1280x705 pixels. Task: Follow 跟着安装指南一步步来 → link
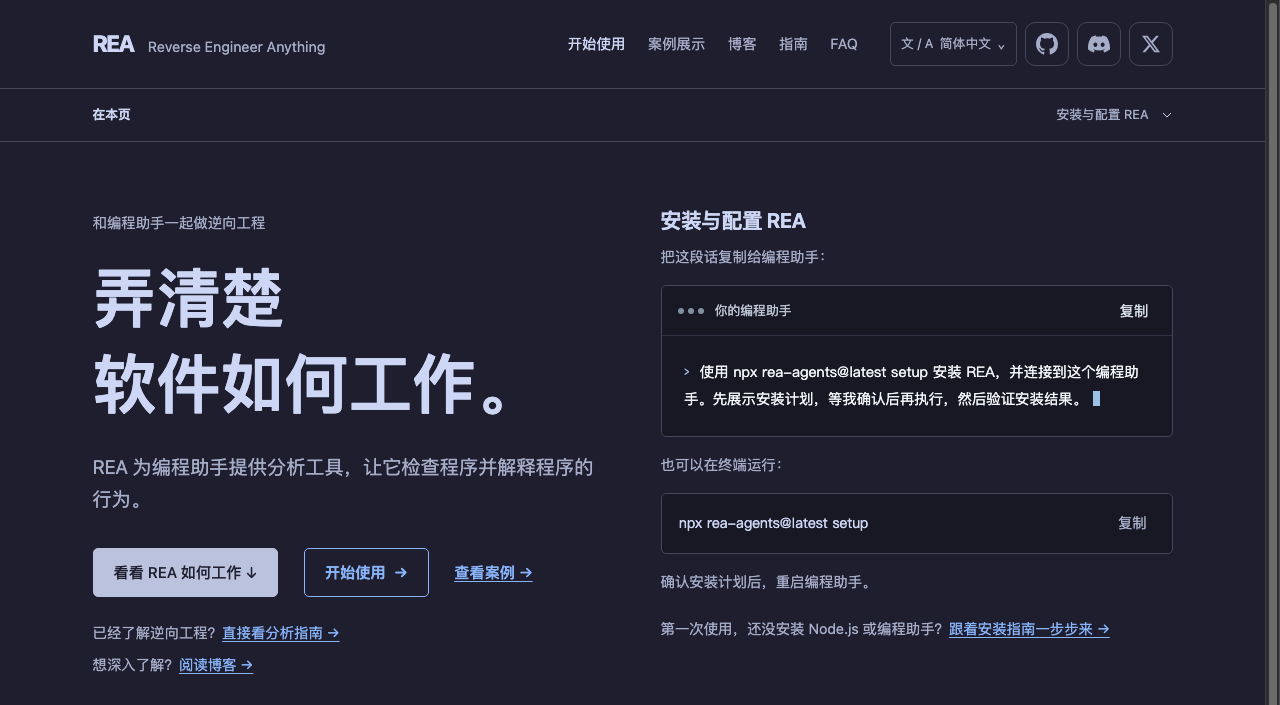click(x=1029, y=629)
